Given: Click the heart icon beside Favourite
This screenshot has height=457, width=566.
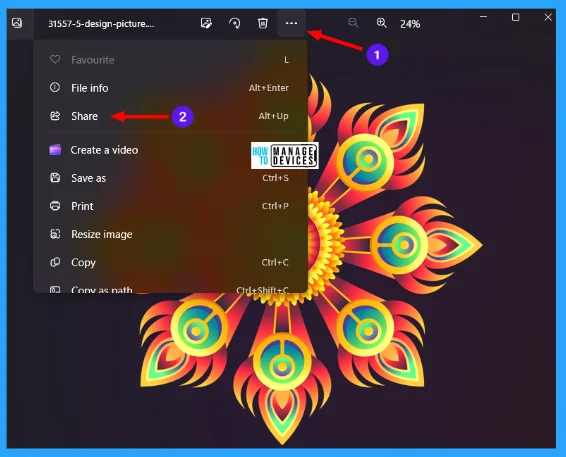Looking at the screenshot, I should [x=55, y=59].
